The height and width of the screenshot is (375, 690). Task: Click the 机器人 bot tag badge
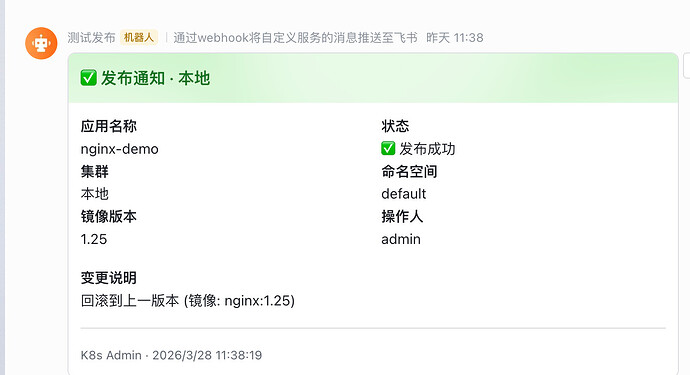tap(139, 38)
